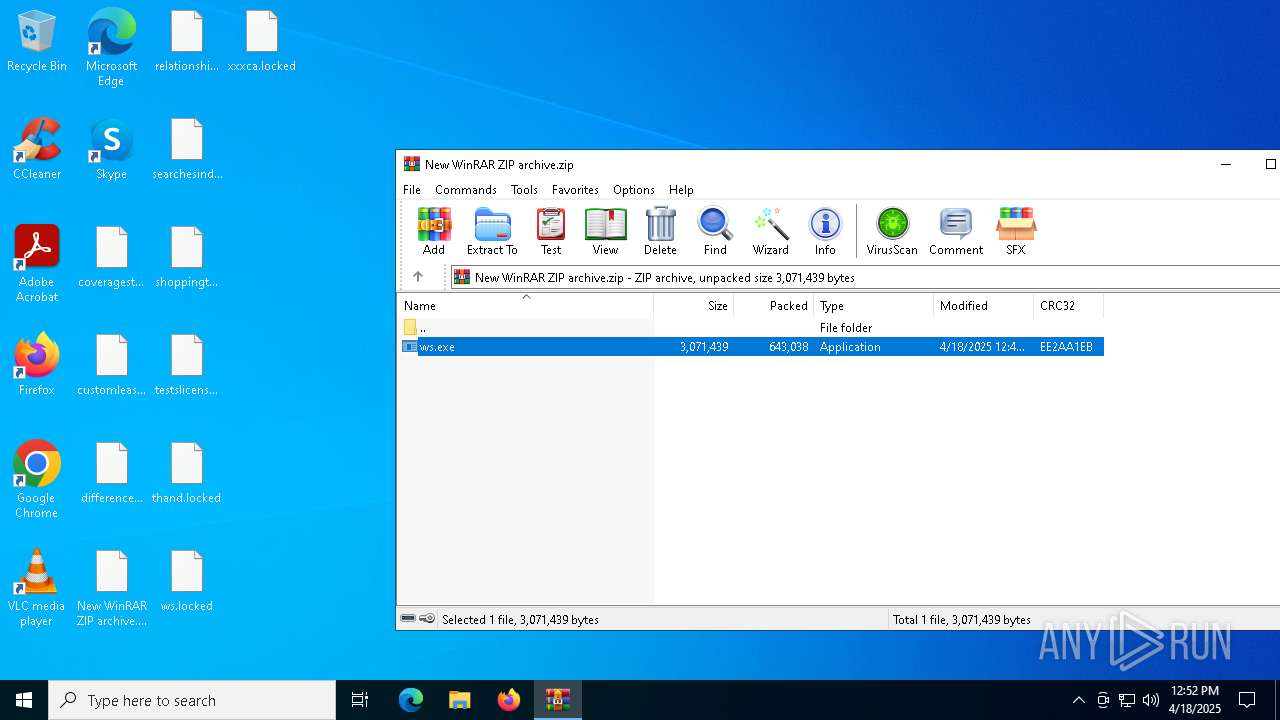Screen dimensions: 1280x720
Task: Select the Recycle Bin desktop icon
Action: (37, 42)
